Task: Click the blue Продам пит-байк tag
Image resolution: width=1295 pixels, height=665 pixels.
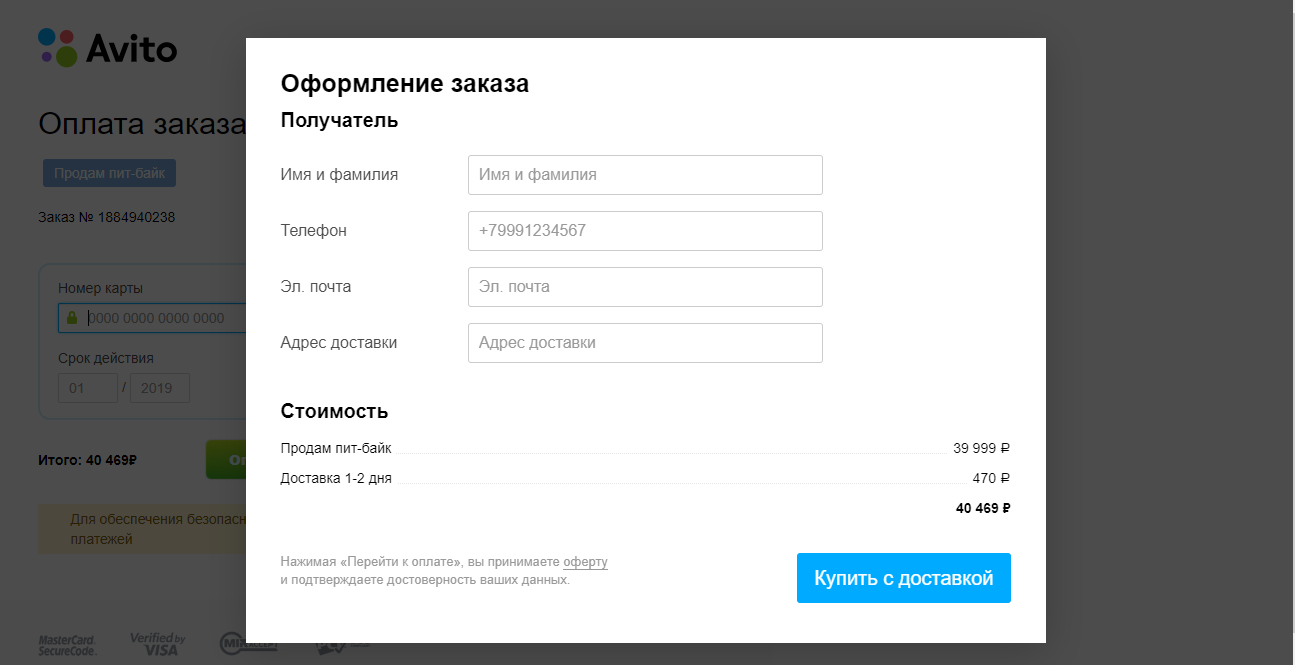Action: (x=109, y=173)
